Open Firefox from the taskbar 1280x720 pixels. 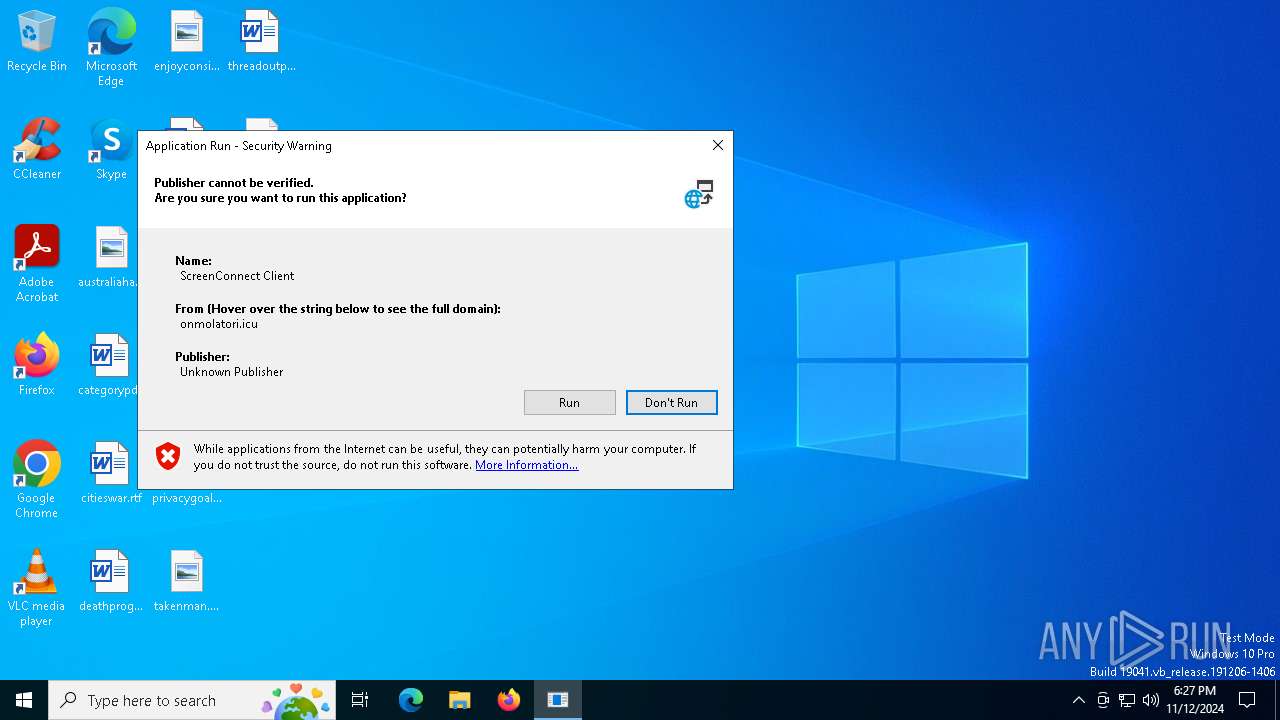pyautogui.click(x=509, y=700)
